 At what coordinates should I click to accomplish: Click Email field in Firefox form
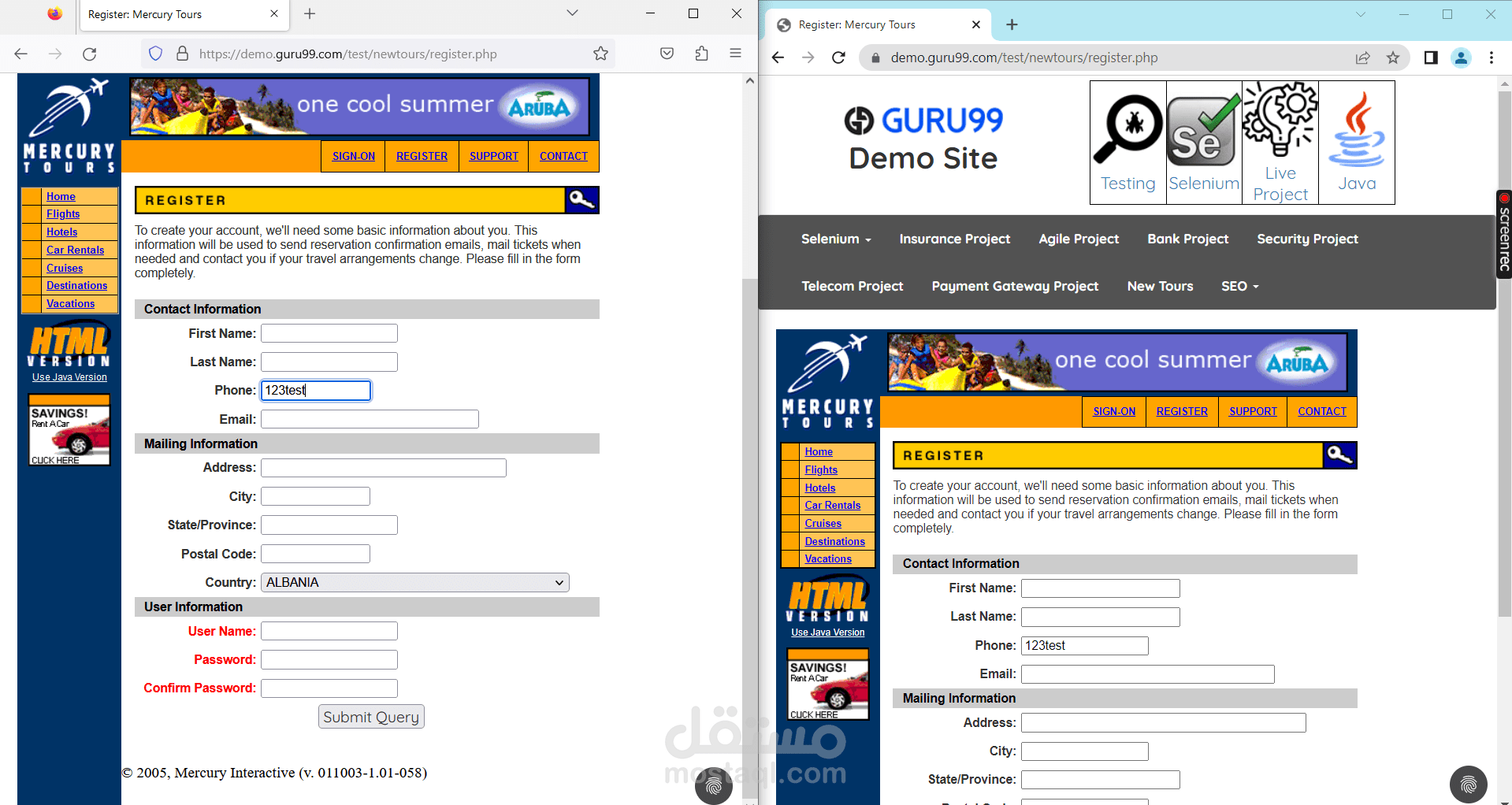coord(370,419)
